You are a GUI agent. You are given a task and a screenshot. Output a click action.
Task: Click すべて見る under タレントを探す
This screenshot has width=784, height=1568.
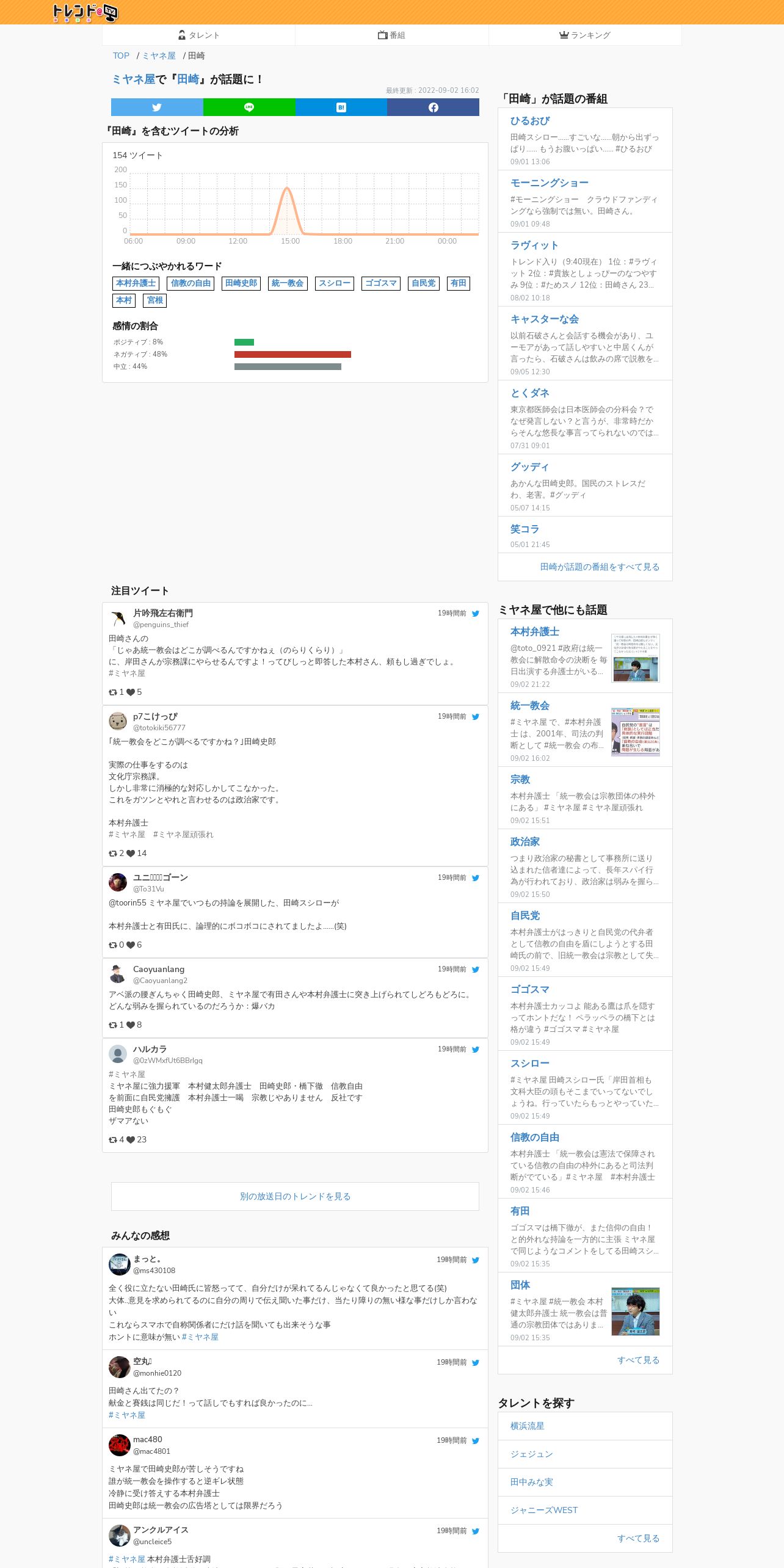tap(638, 1538)
